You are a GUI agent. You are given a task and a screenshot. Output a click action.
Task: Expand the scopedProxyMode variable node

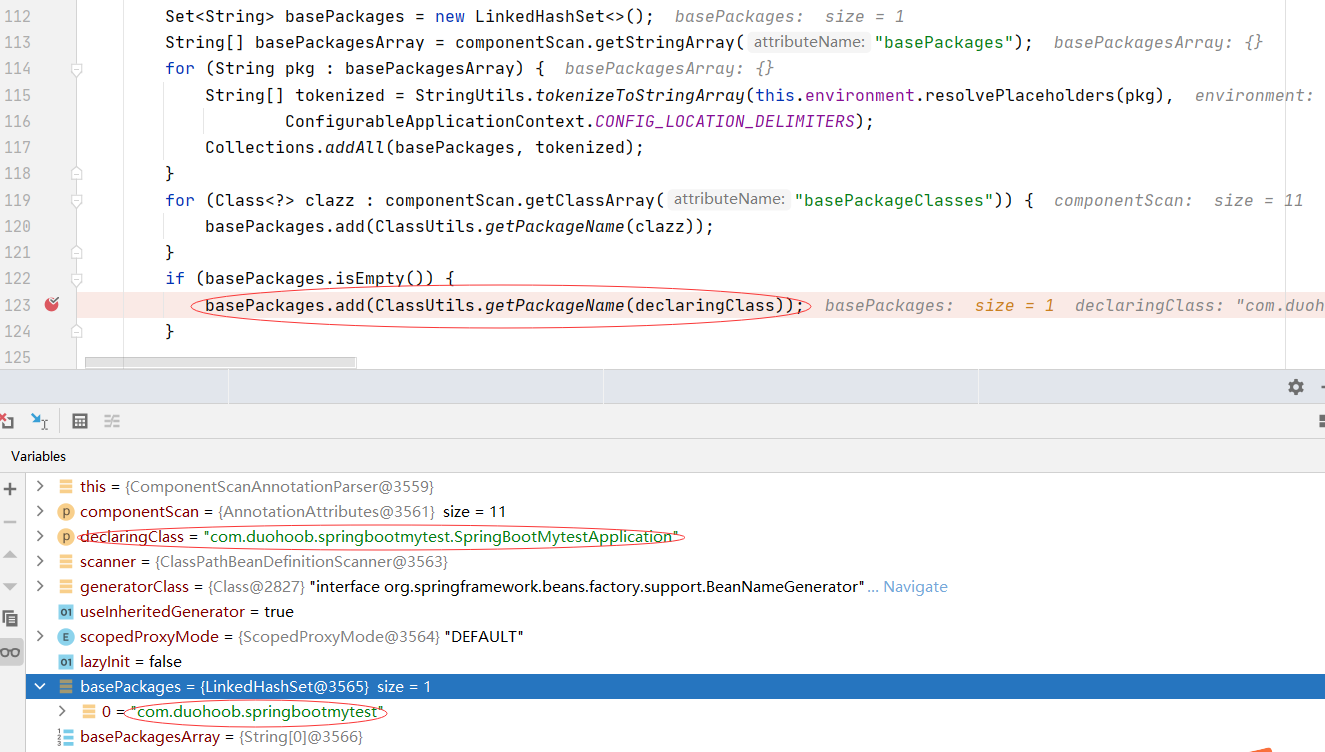tap(40, 637)
